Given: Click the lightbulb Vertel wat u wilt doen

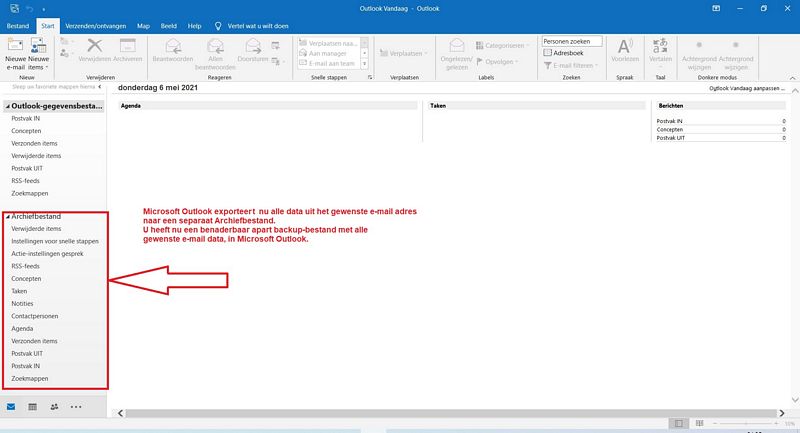Looking at the screenshot, I should pos(218,26).
